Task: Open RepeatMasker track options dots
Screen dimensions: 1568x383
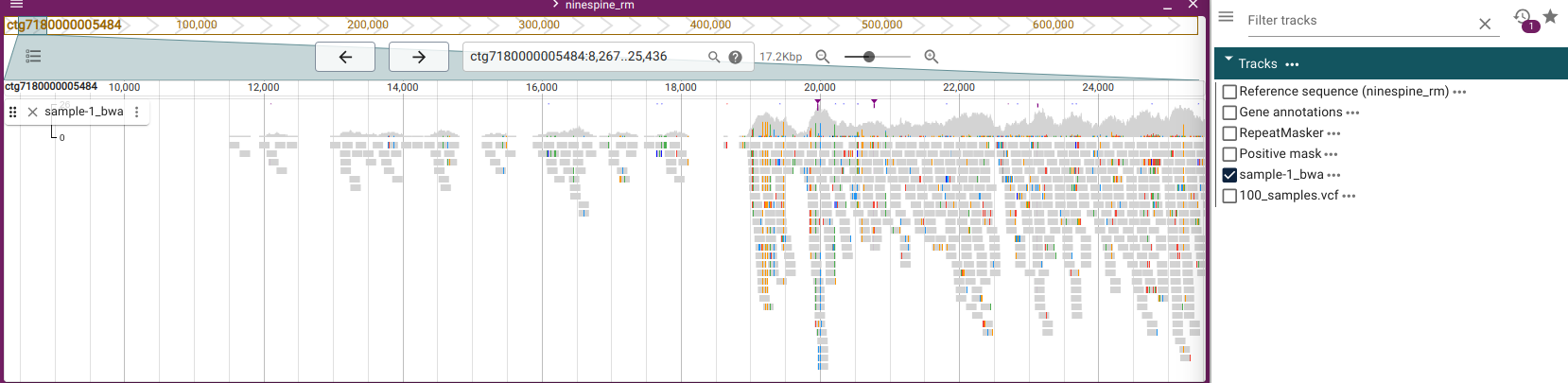Action: pyautogui.click(x=1333, y=133)
